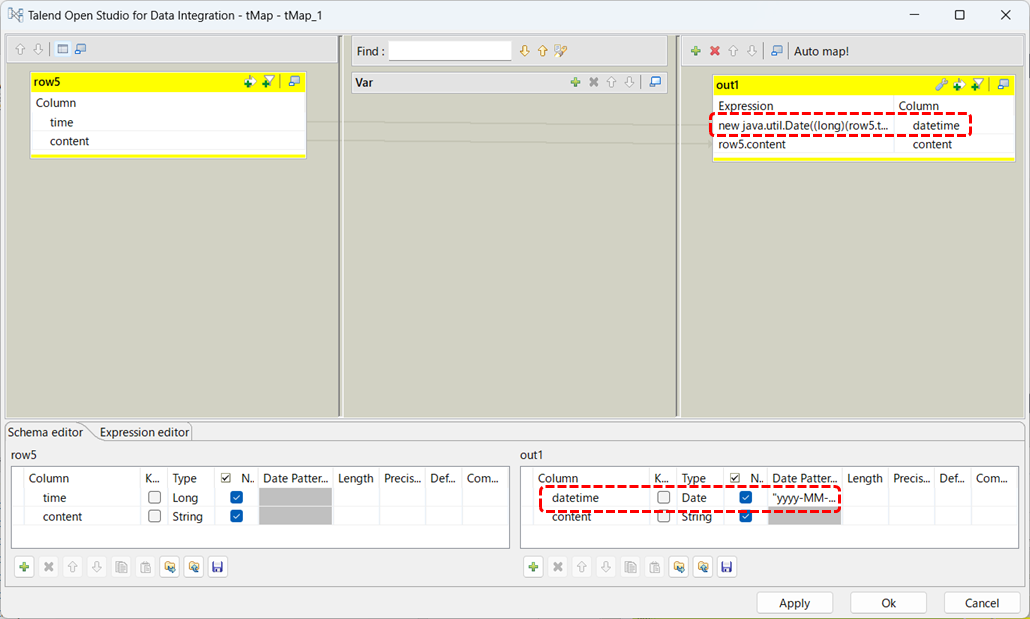Add column to out1 schema

tap(533, 566)
